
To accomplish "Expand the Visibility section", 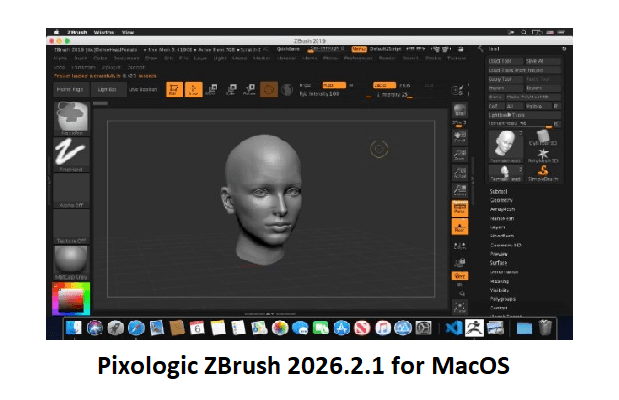I will [x=499, y=290].
